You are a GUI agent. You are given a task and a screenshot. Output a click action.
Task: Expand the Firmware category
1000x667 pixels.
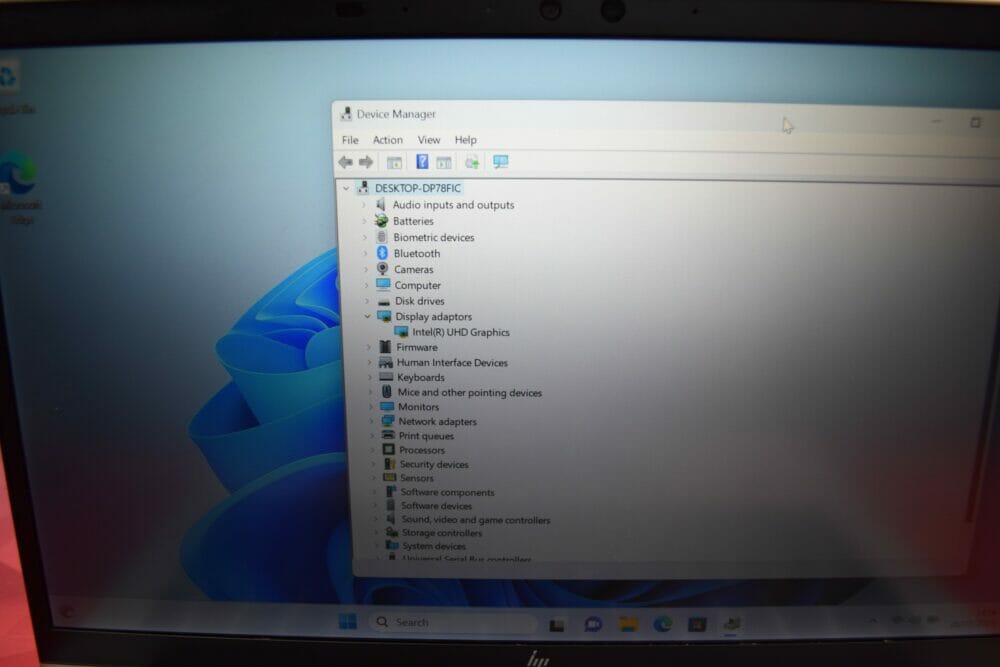[369, 347]
